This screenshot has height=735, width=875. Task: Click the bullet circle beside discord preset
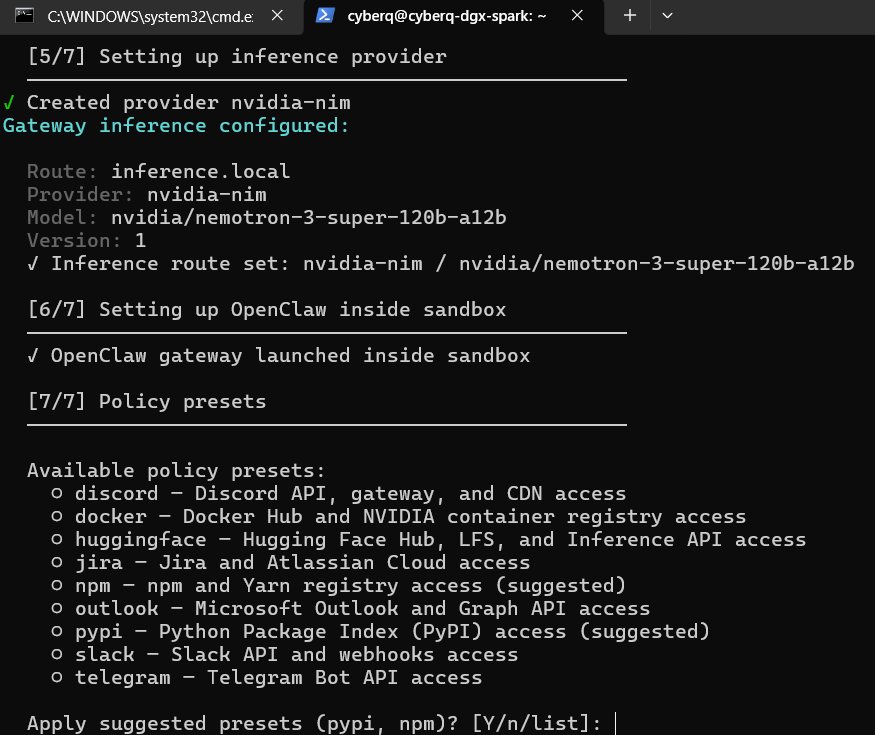tap(57, 493)
